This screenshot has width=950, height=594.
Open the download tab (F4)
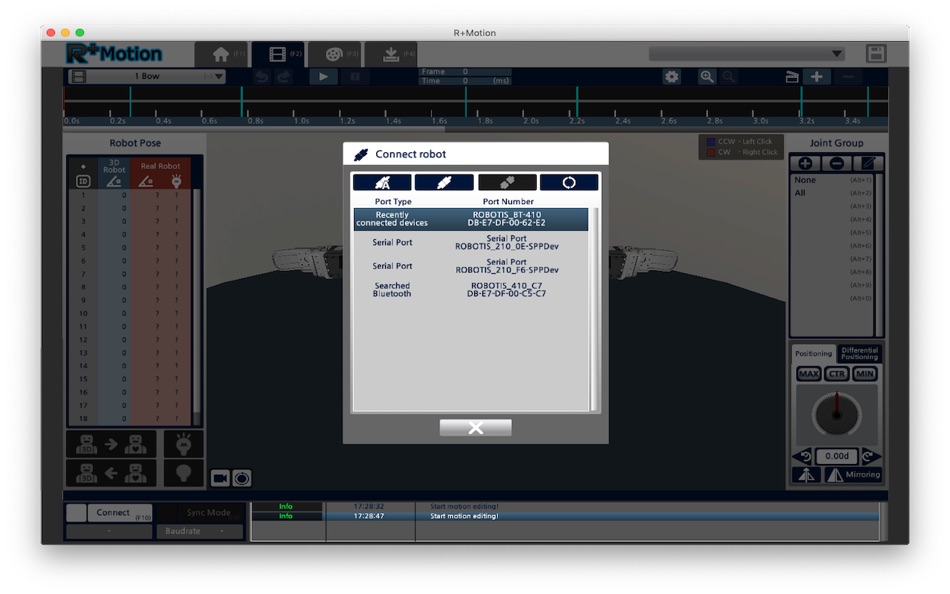tap(391, 55)
